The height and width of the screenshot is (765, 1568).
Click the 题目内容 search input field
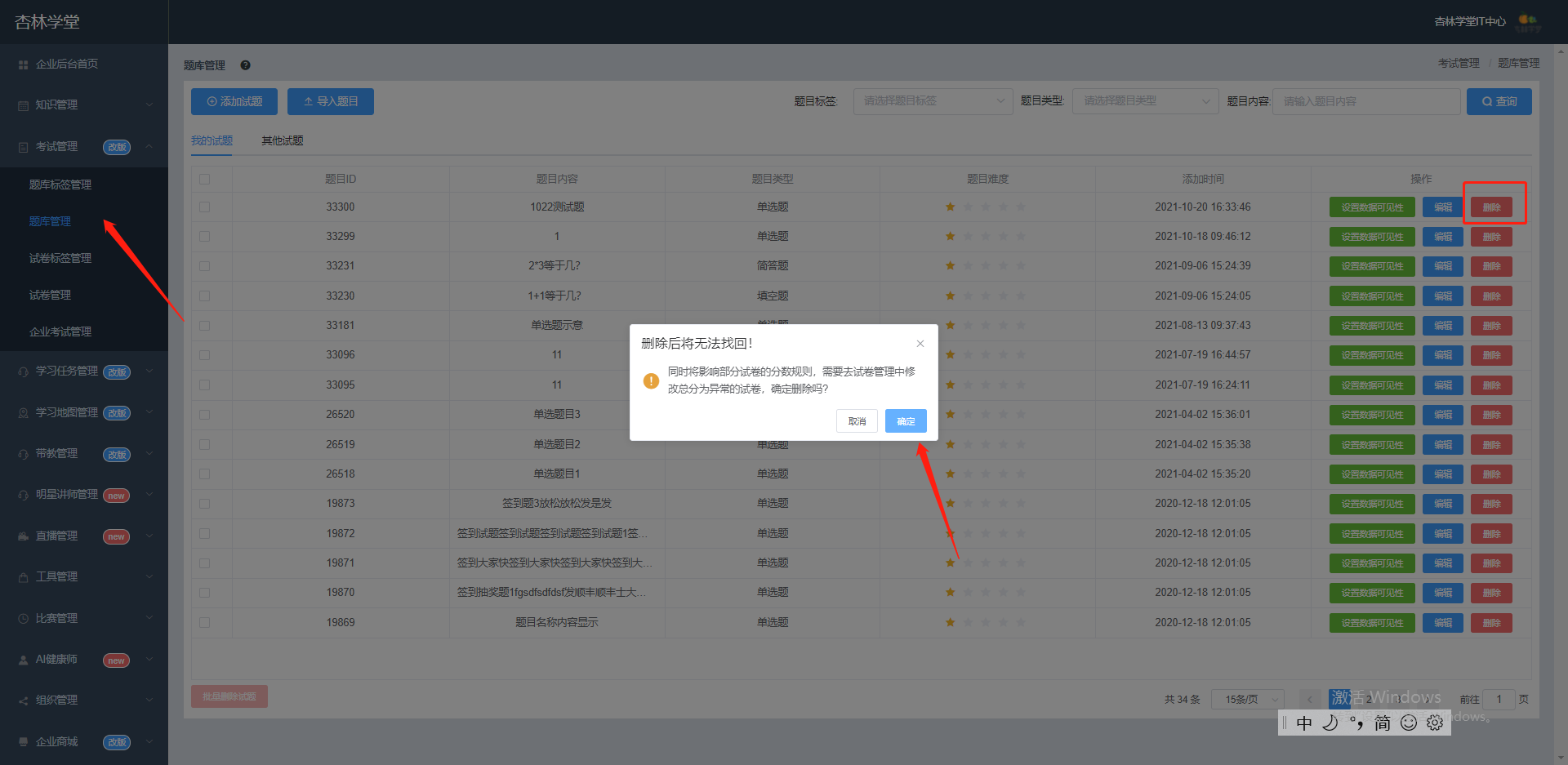(1366, 101)
